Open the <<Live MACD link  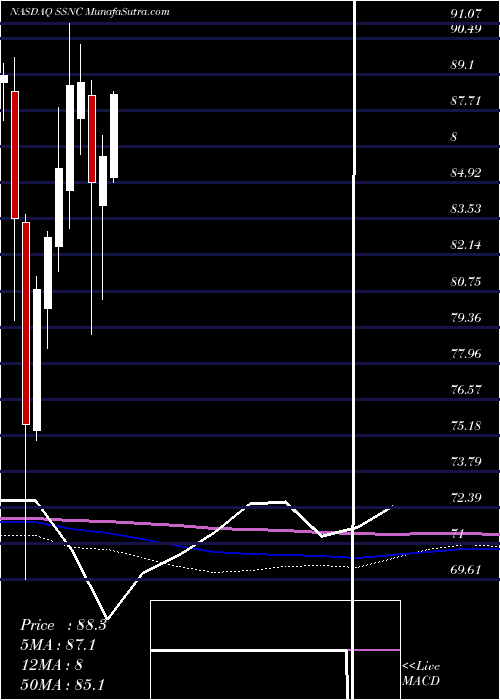pos(421,674)
